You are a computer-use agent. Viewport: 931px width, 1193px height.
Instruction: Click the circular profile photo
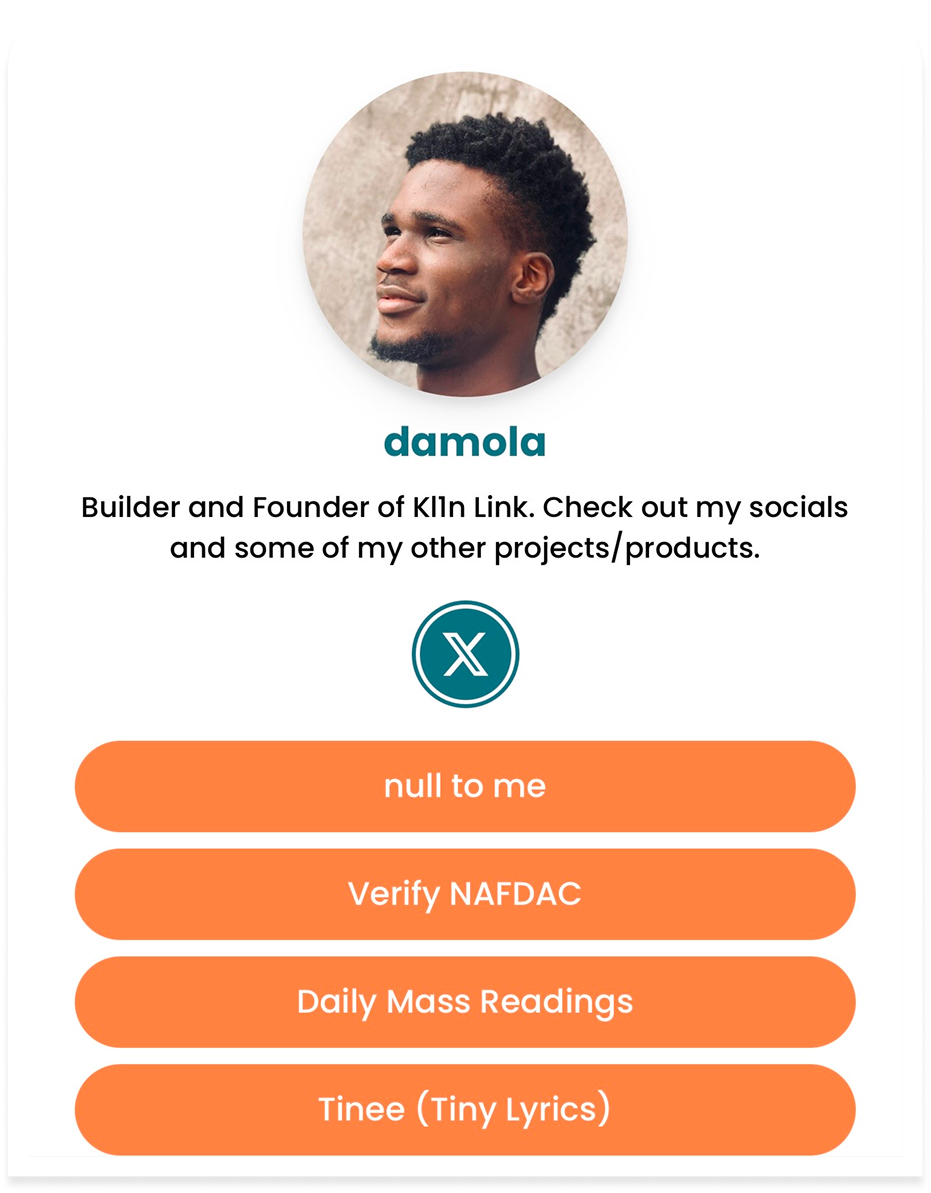(x=465, y=235)
